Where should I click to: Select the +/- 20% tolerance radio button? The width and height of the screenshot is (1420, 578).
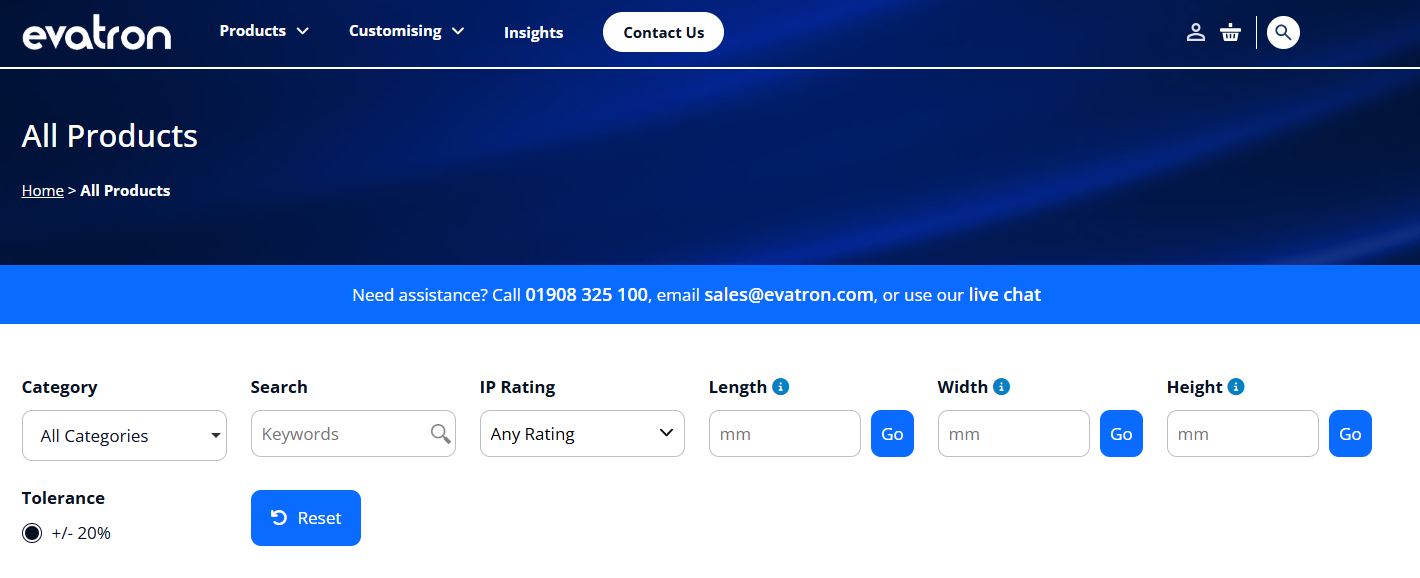pos(32,533)
